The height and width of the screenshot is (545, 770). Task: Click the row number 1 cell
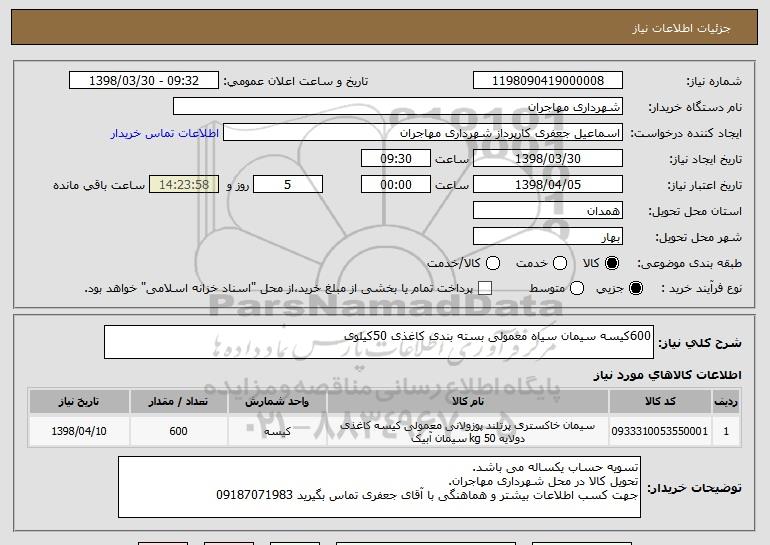(726, 431)
